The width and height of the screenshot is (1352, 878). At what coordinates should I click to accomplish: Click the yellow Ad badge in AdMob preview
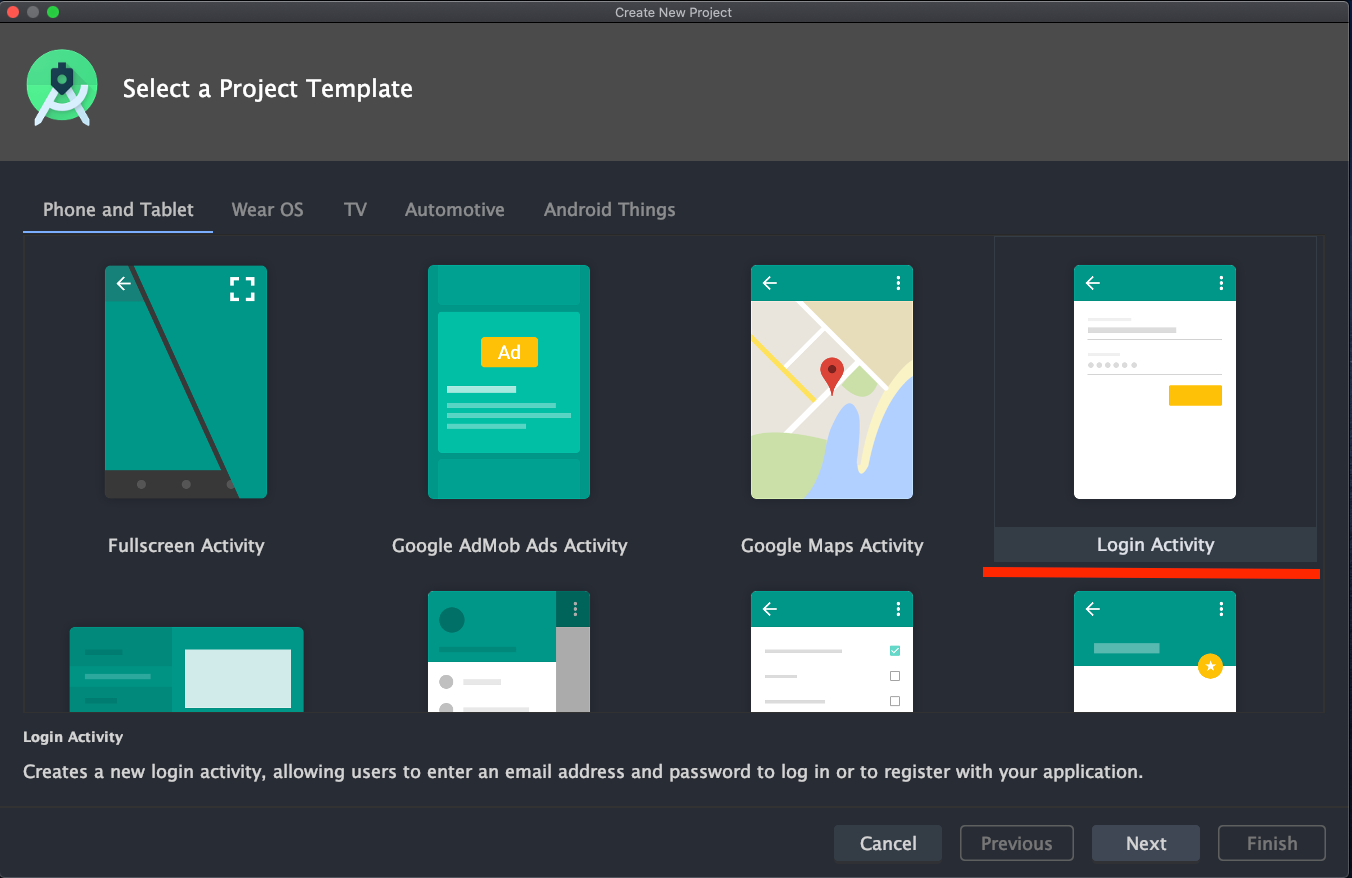509,352
